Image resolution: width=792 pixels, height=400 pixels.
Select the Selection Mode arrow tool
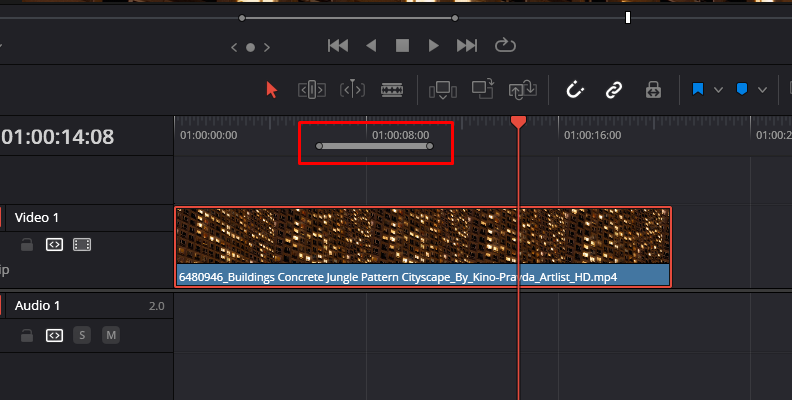(272, 90)
